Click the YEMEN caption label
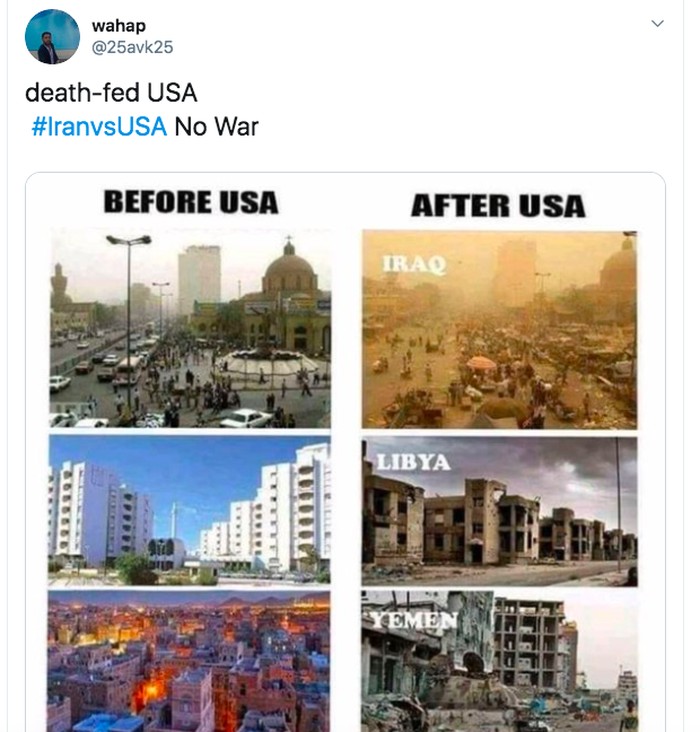This screenshot has width=700, height=732. pyautogui.click(x=414, y=620)
